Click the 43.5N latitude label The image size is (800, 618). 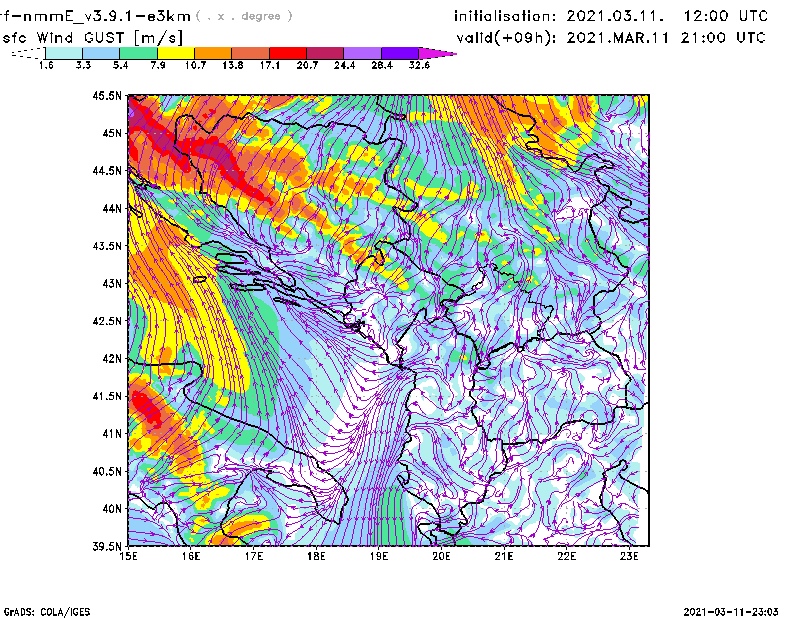click(107, 246)
